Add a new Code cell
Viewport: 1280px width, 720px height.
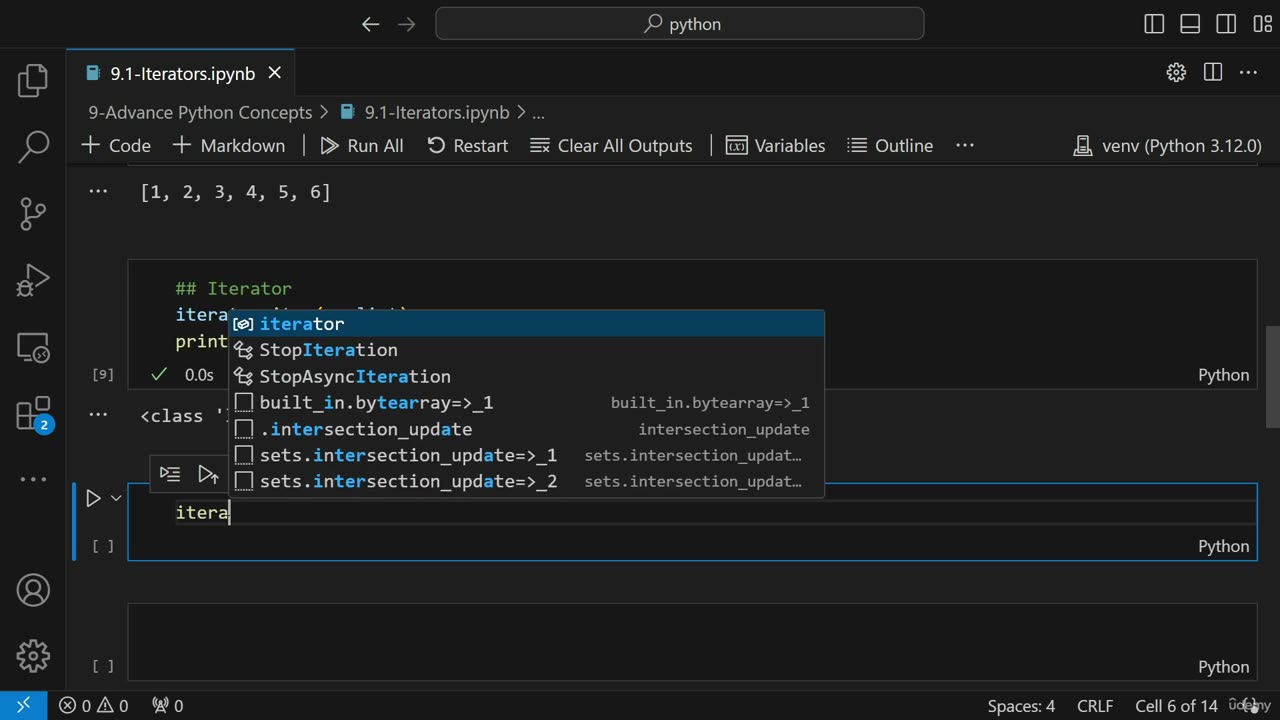click(x=116, y=145)
